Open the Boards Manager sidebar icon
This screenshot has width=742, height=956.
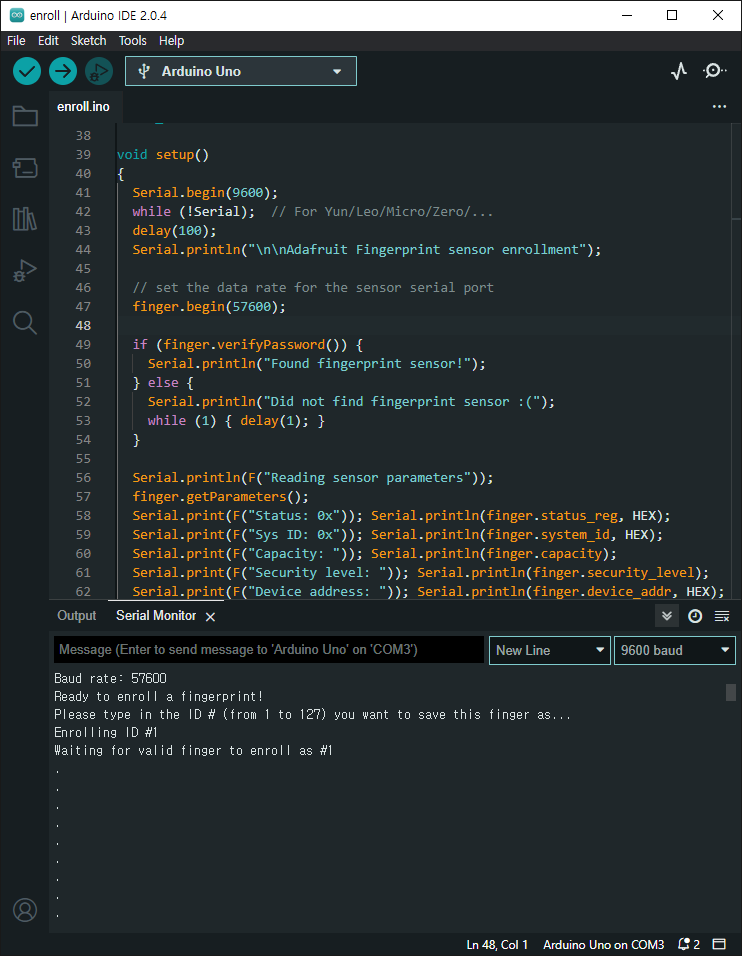(x=25, y=168)
